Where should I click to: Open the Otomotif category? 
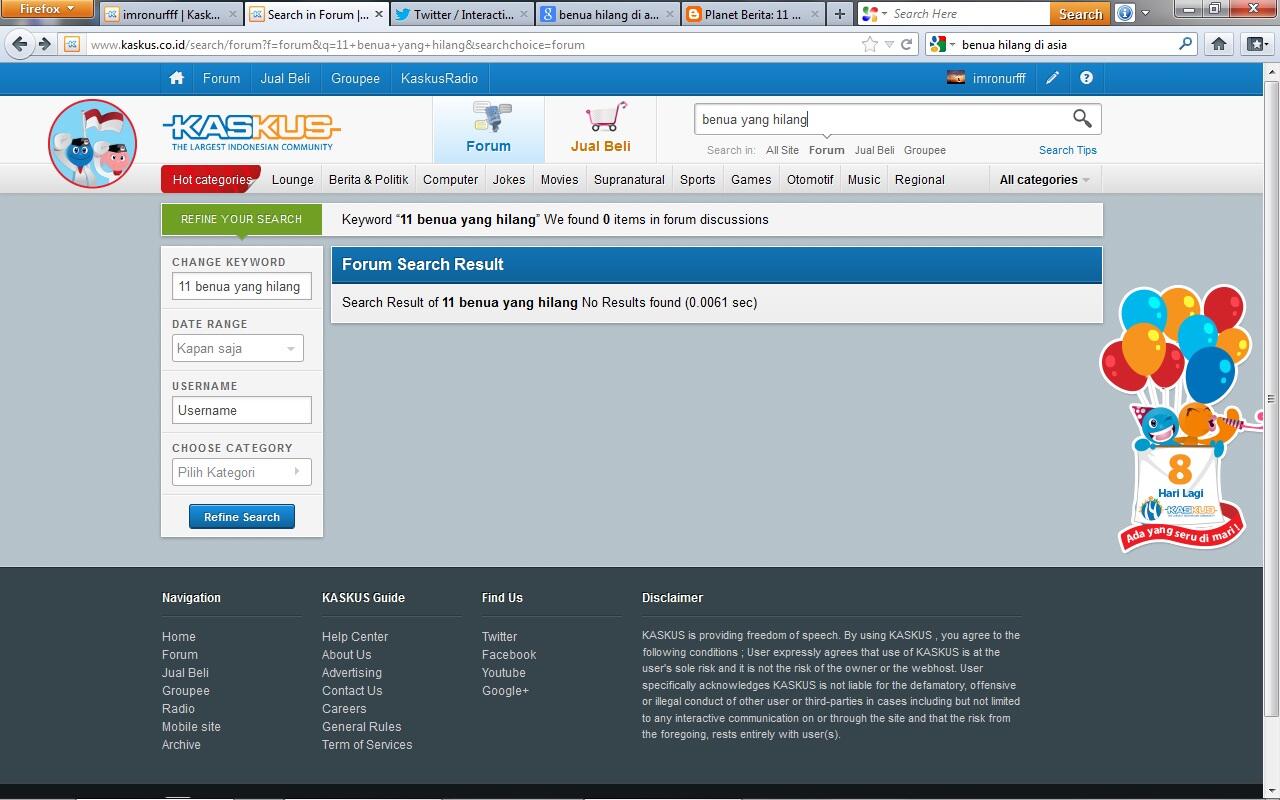click(x=810, y=180)
